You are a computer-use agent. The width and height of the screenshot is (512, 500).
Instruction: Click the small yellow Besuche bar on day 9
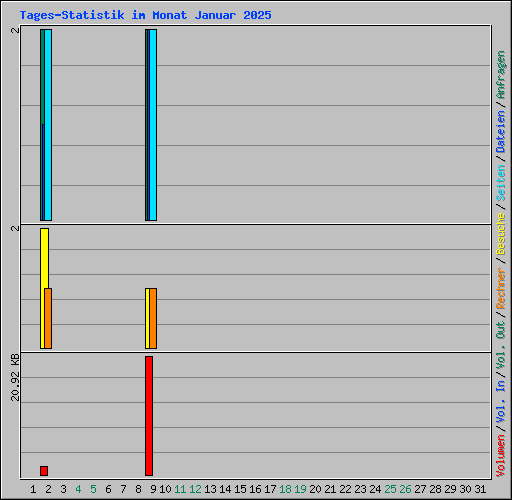(x=147, y=318)
